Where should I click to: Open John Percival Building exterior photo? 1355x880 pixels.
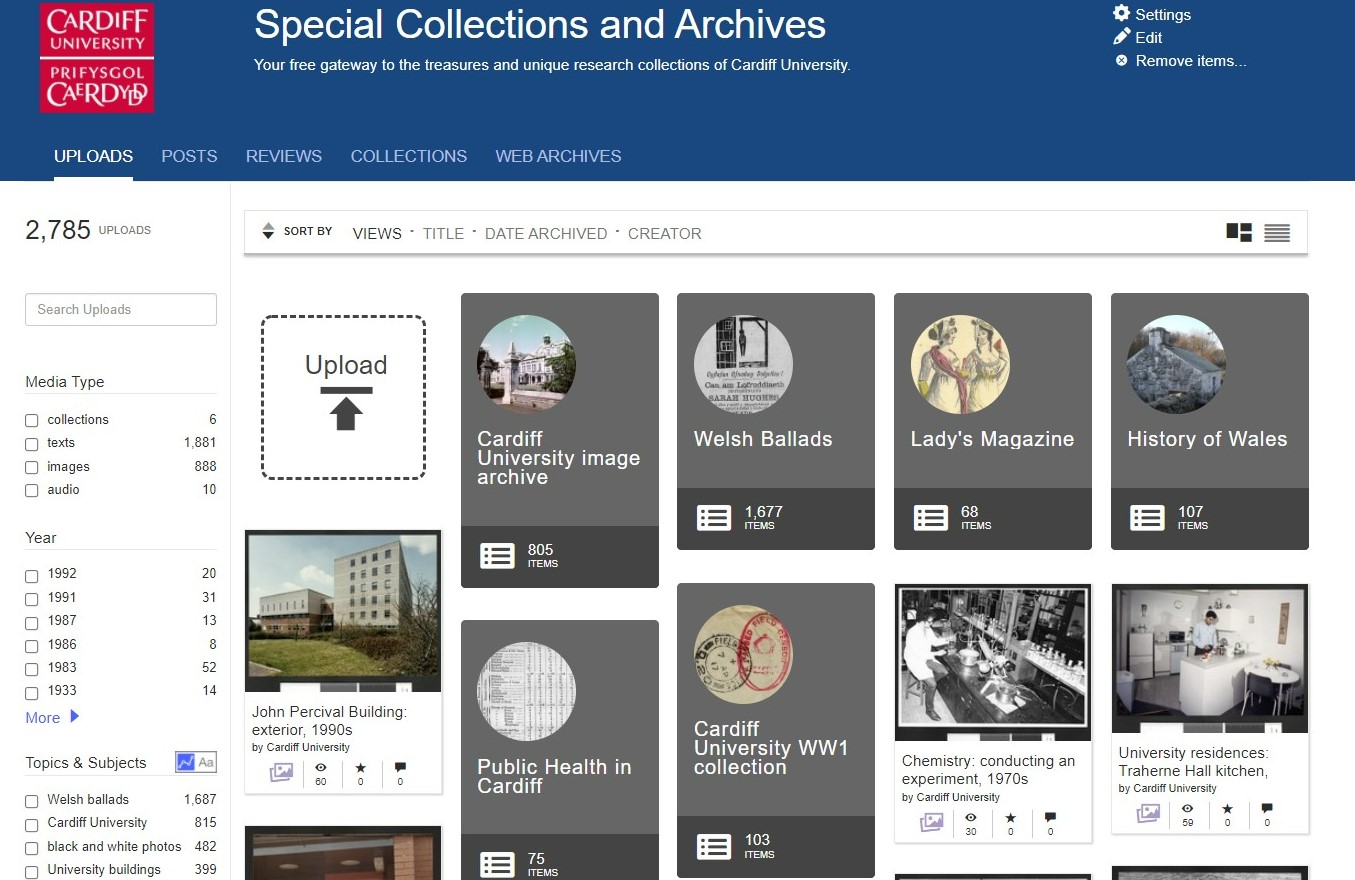tap(343, 611)
